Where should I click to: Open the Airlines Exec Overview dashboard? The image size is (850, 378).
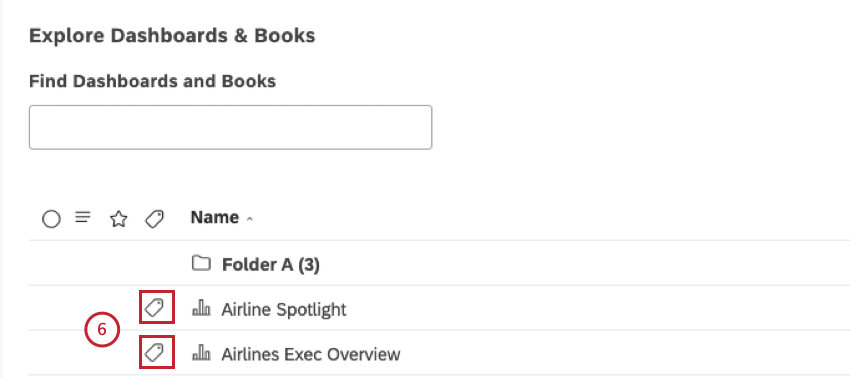click(311, 354)
